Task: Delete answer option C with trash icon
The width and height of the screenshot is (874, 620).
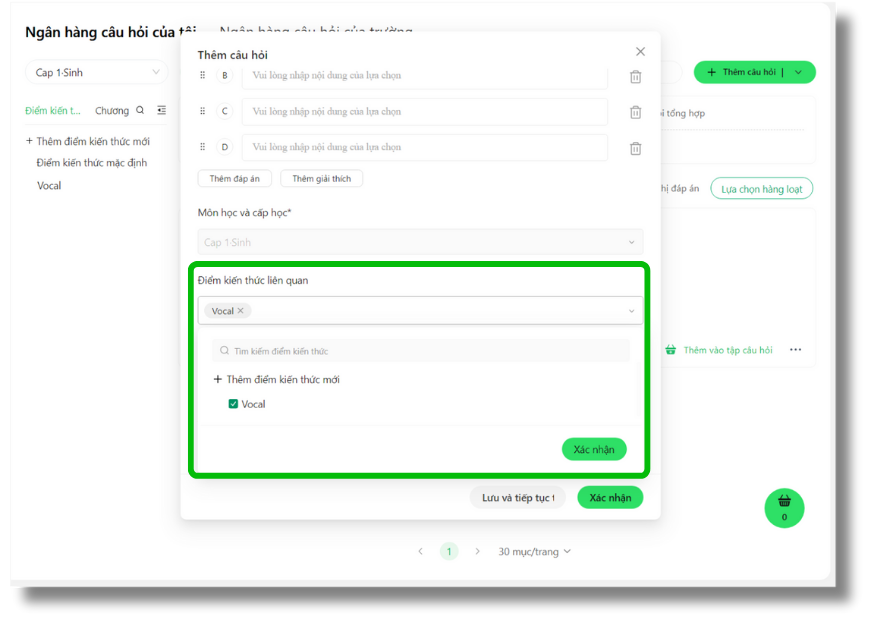Action: coord(635,112)
